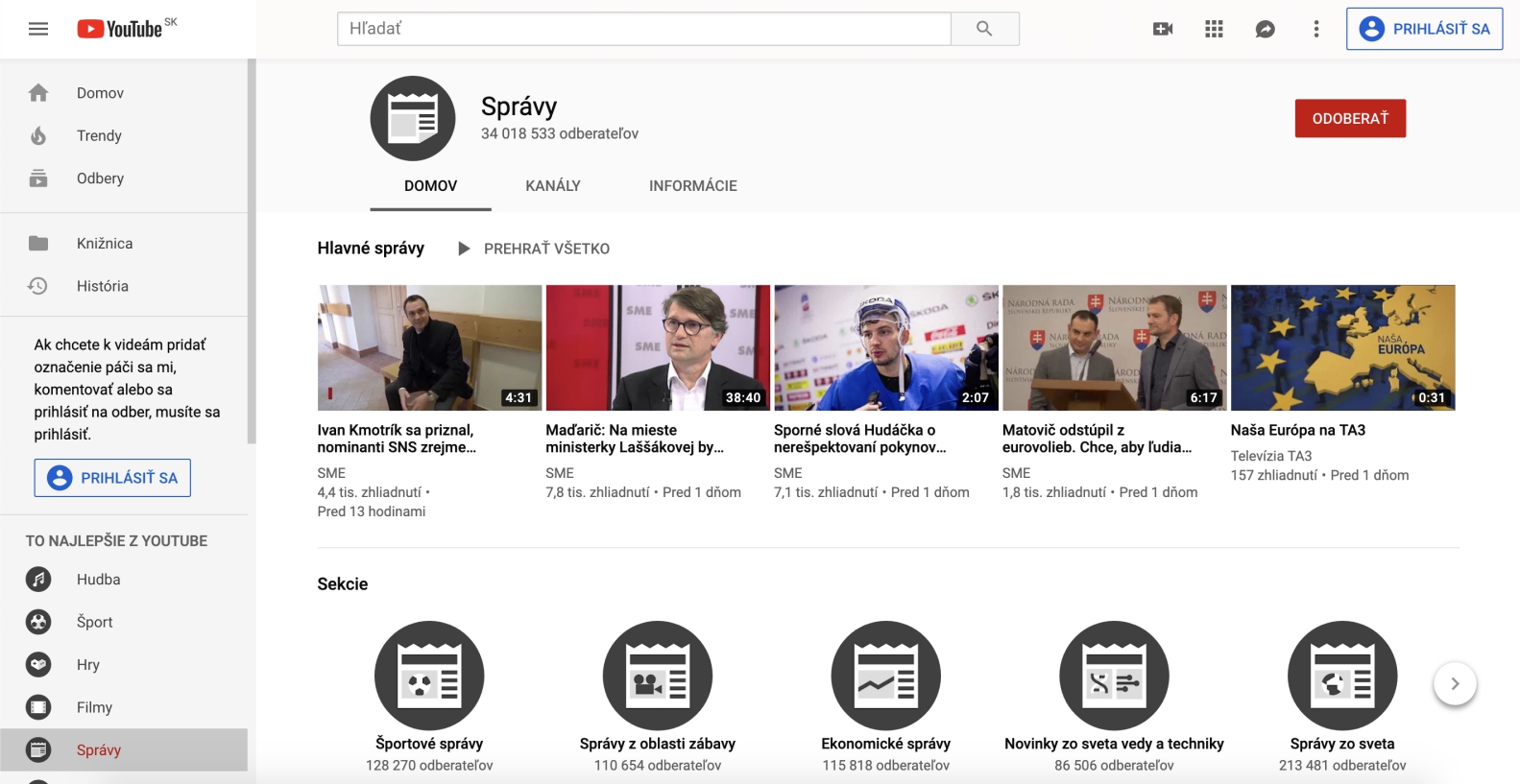
Task: Open Naša Európa na TA3 title
Action: click(x=1298, y=430)
